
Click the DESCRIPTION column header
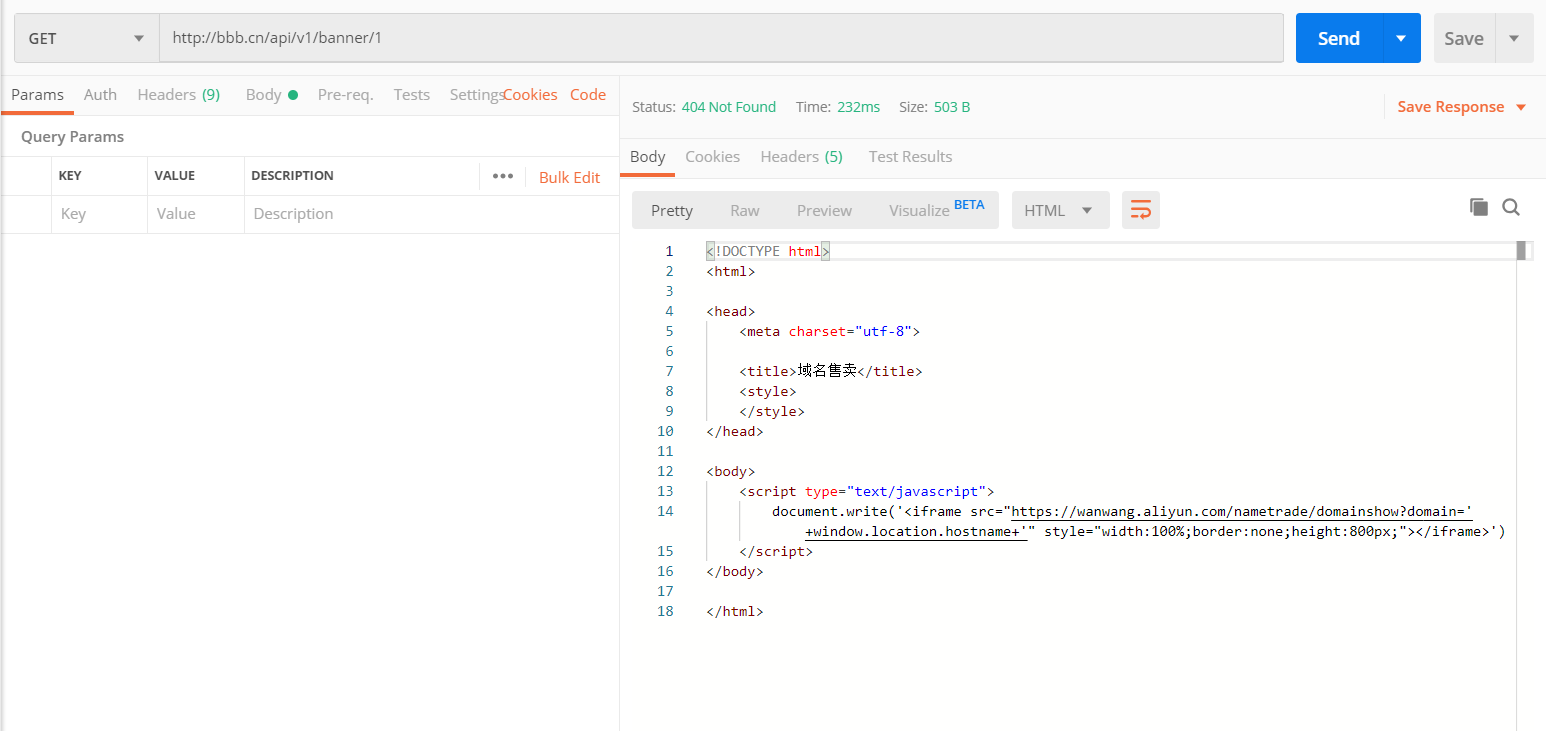coord(292,176)
